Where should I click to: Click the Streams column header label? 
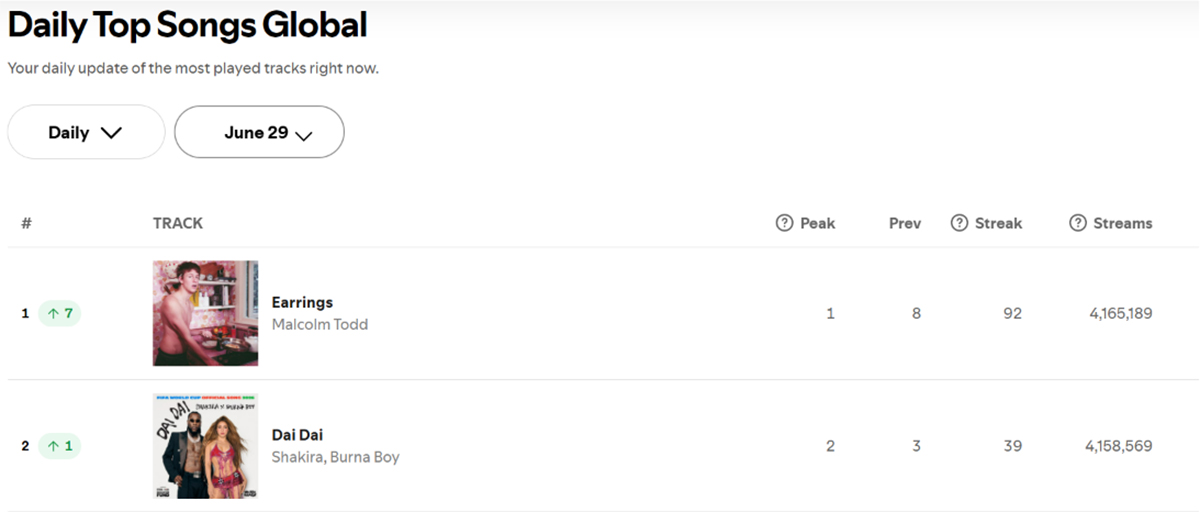pyautogui.click(x=1123, y=223)
